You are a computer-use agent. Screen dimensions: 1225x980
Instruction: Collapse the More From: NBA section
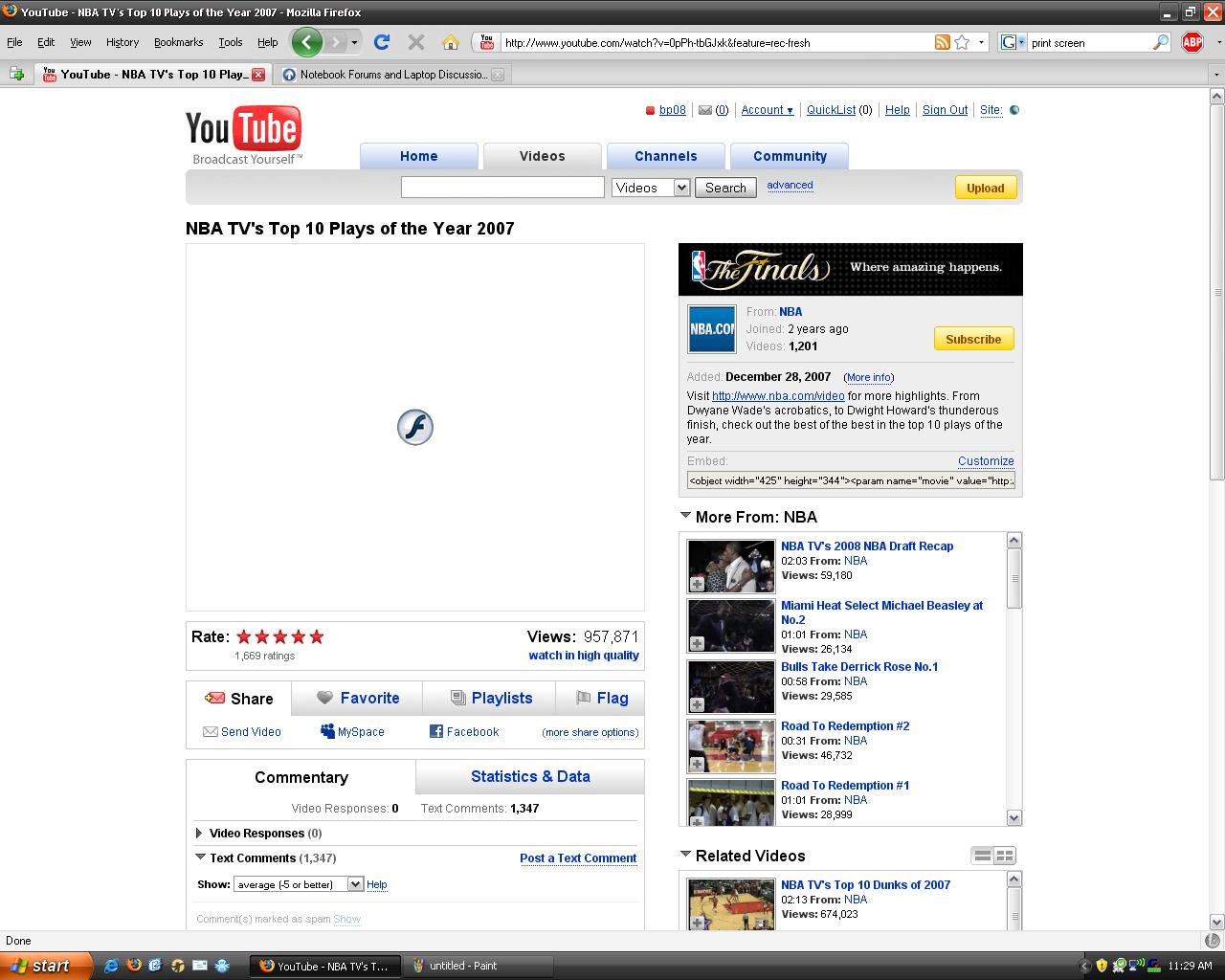685,515
